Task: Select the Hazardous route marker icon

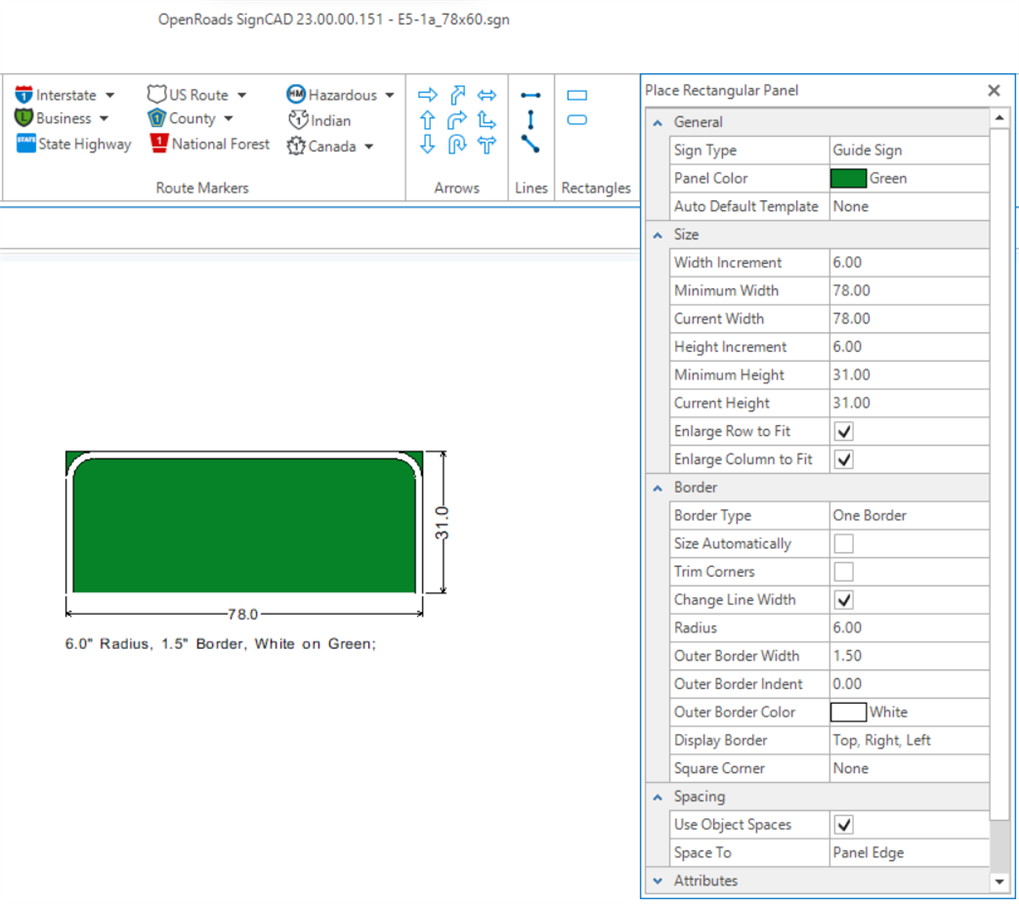Action: point(296,95)
